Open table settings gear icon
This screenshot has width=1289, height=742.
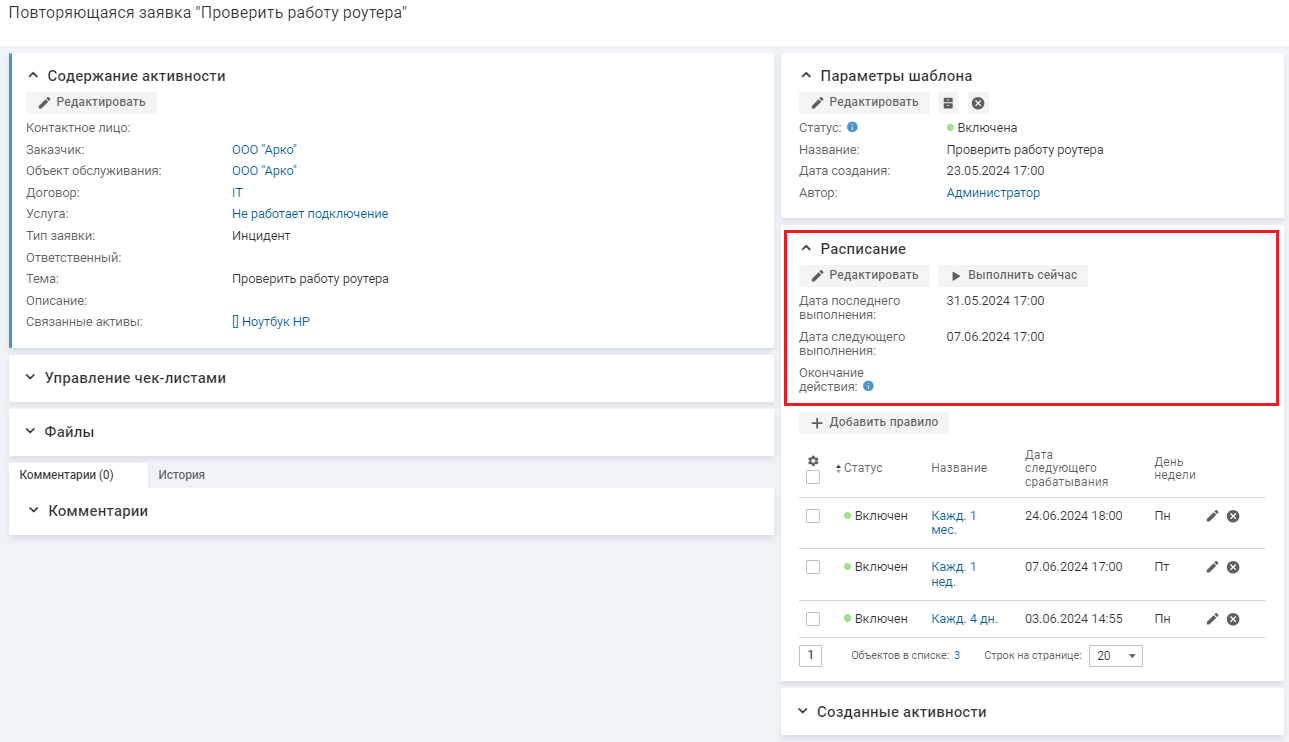(x=813, y=461)
